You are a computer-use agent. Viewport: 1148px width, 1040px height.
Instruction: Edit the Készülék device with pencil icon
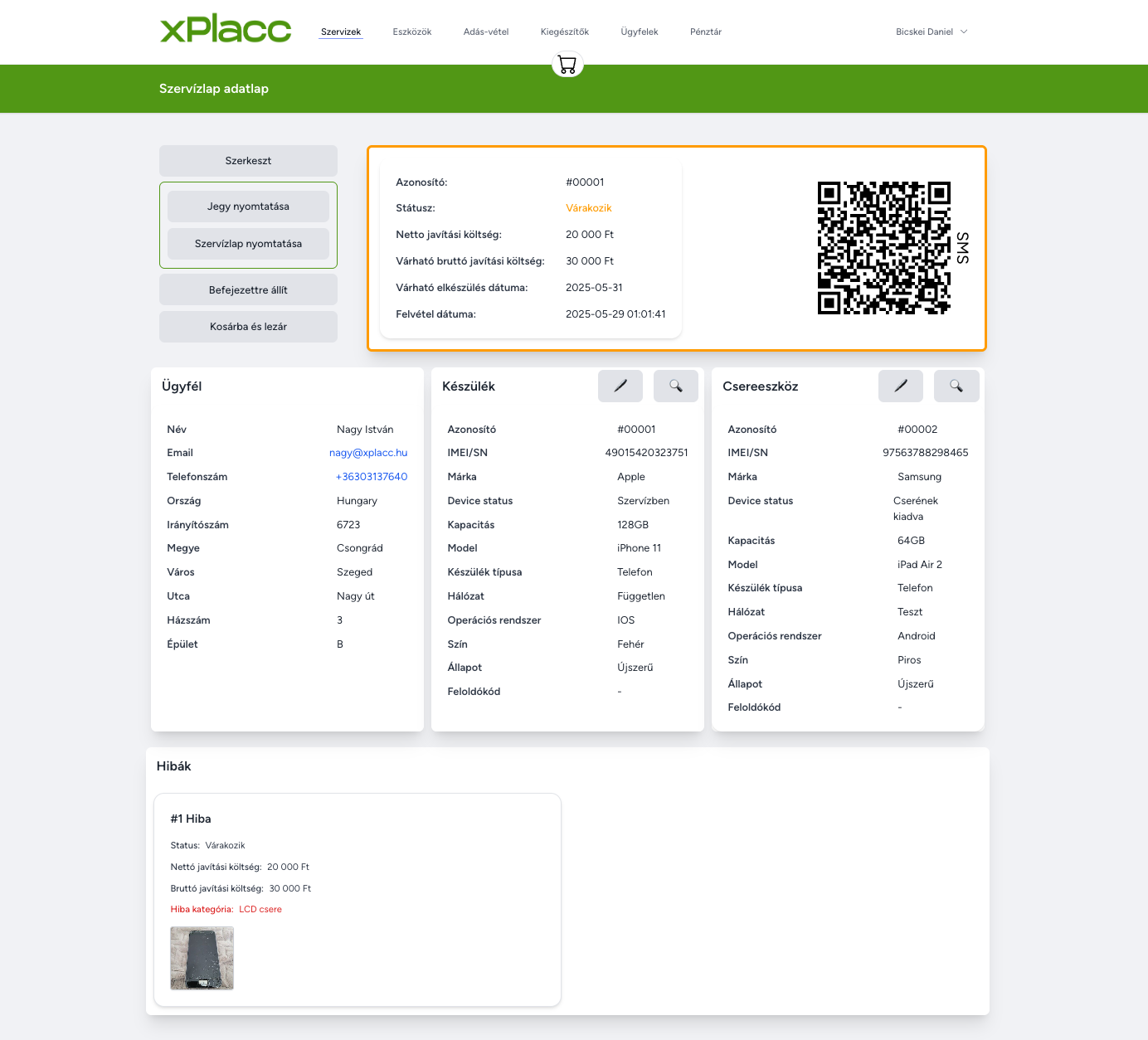point(620,386)
